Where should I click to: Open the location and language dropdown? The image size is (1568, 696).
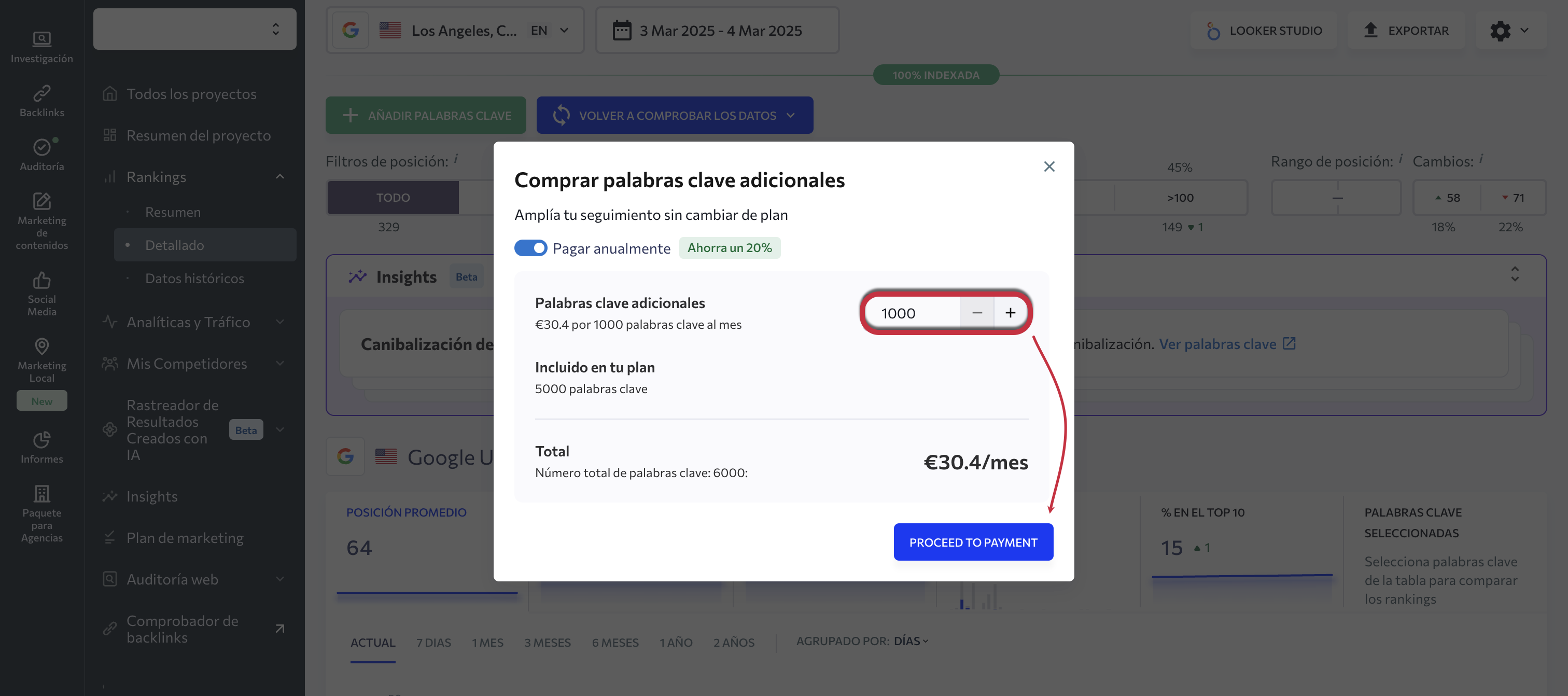[x=455, y=30]
